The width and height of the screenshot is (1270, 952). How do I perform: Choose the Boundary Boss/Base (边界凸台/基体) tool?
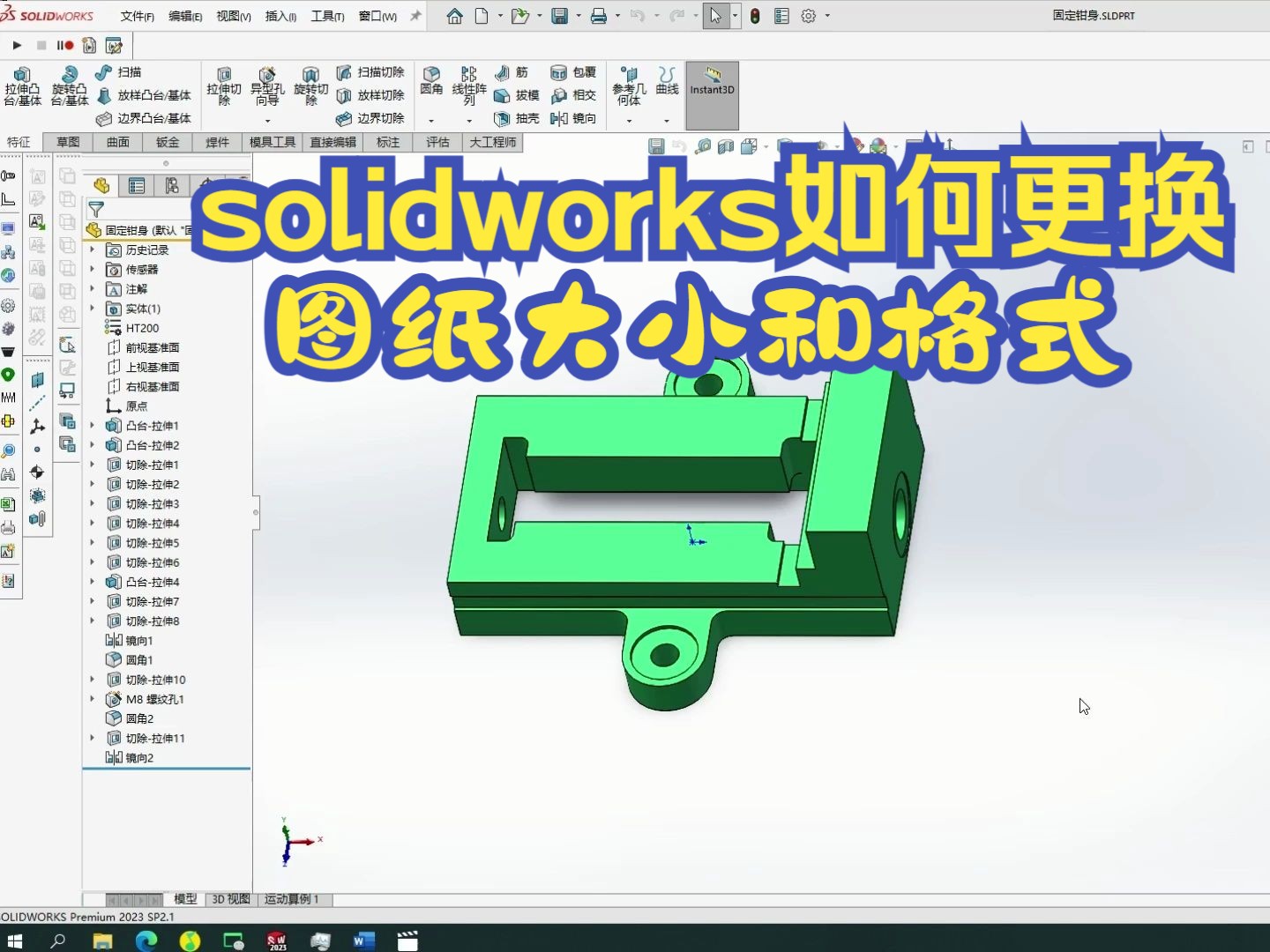tap(143, 118)
